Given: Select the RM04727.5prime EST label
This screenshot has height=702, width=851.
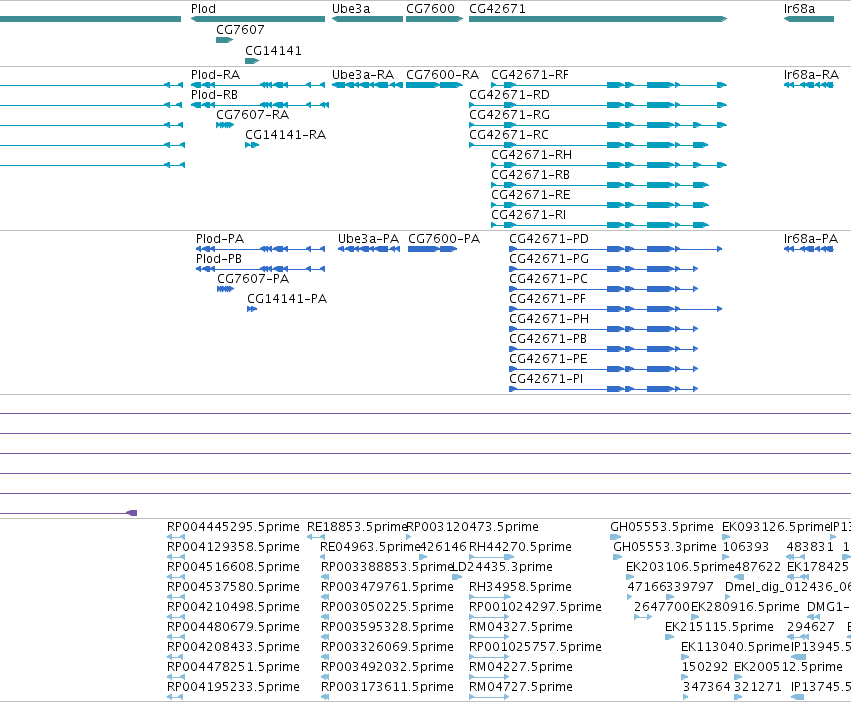Looking at the screenshot, I should (x=521, y=687).
